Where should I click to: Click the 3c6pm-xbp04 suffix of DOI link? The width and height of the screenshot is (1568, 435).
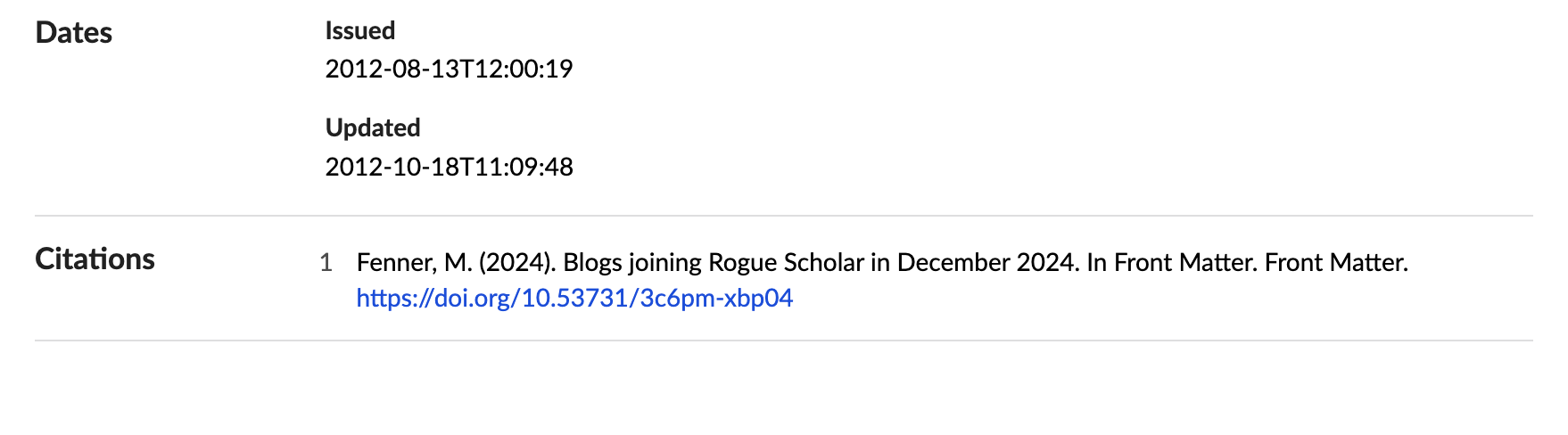pyautogui.click(x=716, y=298)
